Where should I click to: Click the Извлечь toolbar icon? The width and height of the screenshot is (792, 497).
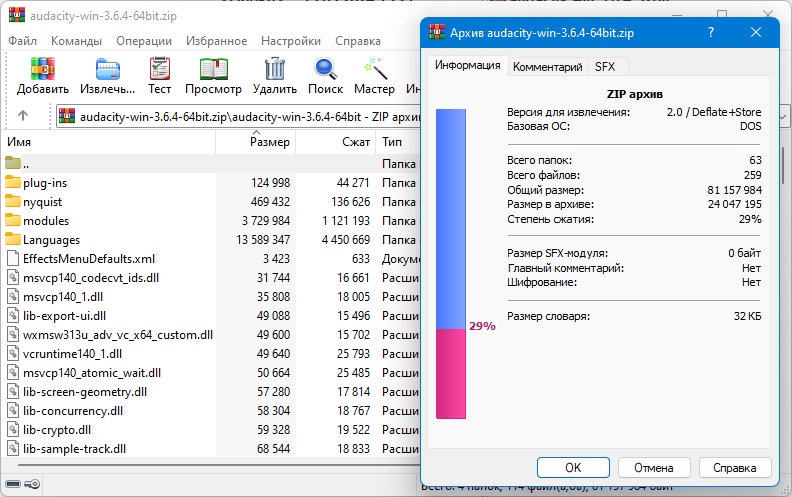[108, 69]
